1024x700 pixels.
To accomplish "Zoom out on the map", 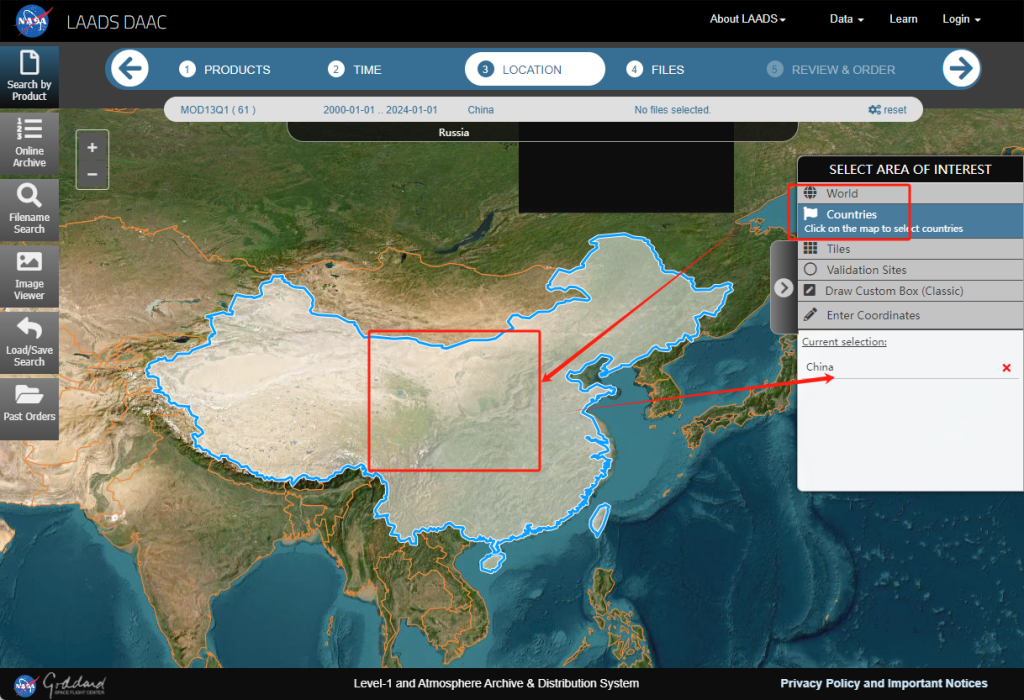I will [x=92, y=174].
